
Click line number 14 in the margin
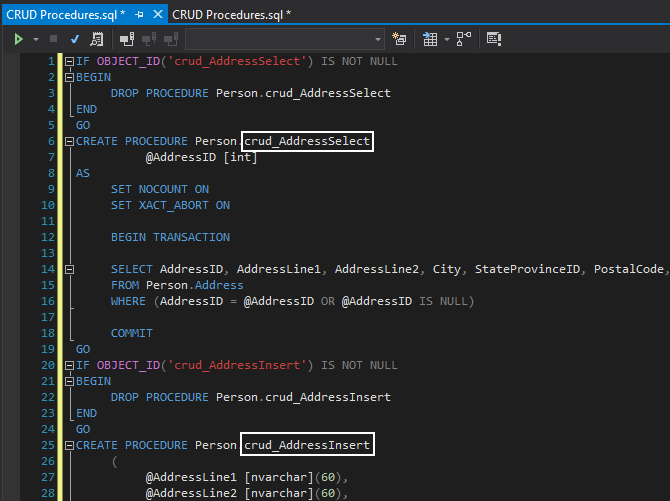pyautogui.click(x=48, y=269)
